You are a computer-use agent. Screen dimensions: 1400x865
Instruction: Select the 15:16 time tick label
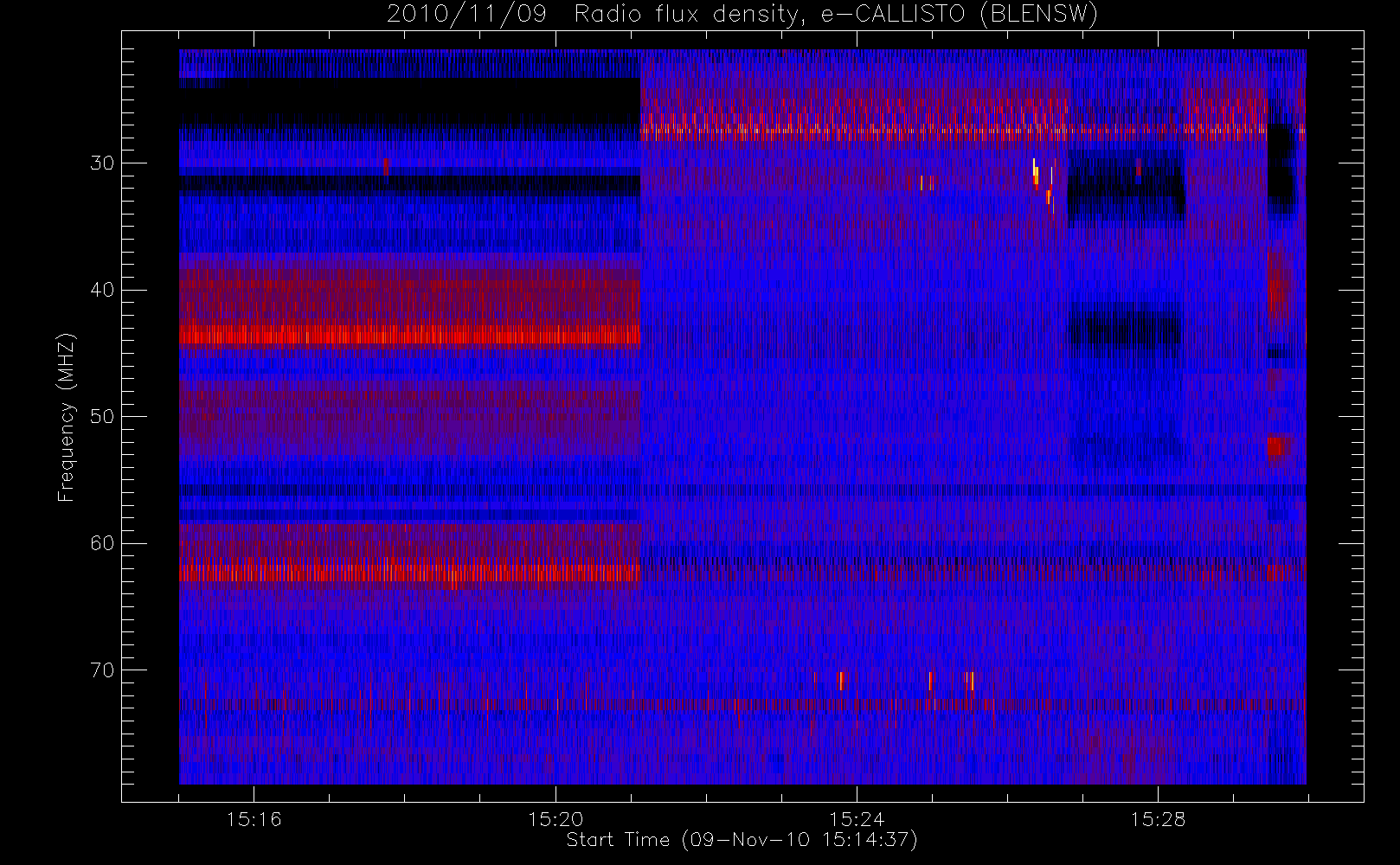point(254,819)
